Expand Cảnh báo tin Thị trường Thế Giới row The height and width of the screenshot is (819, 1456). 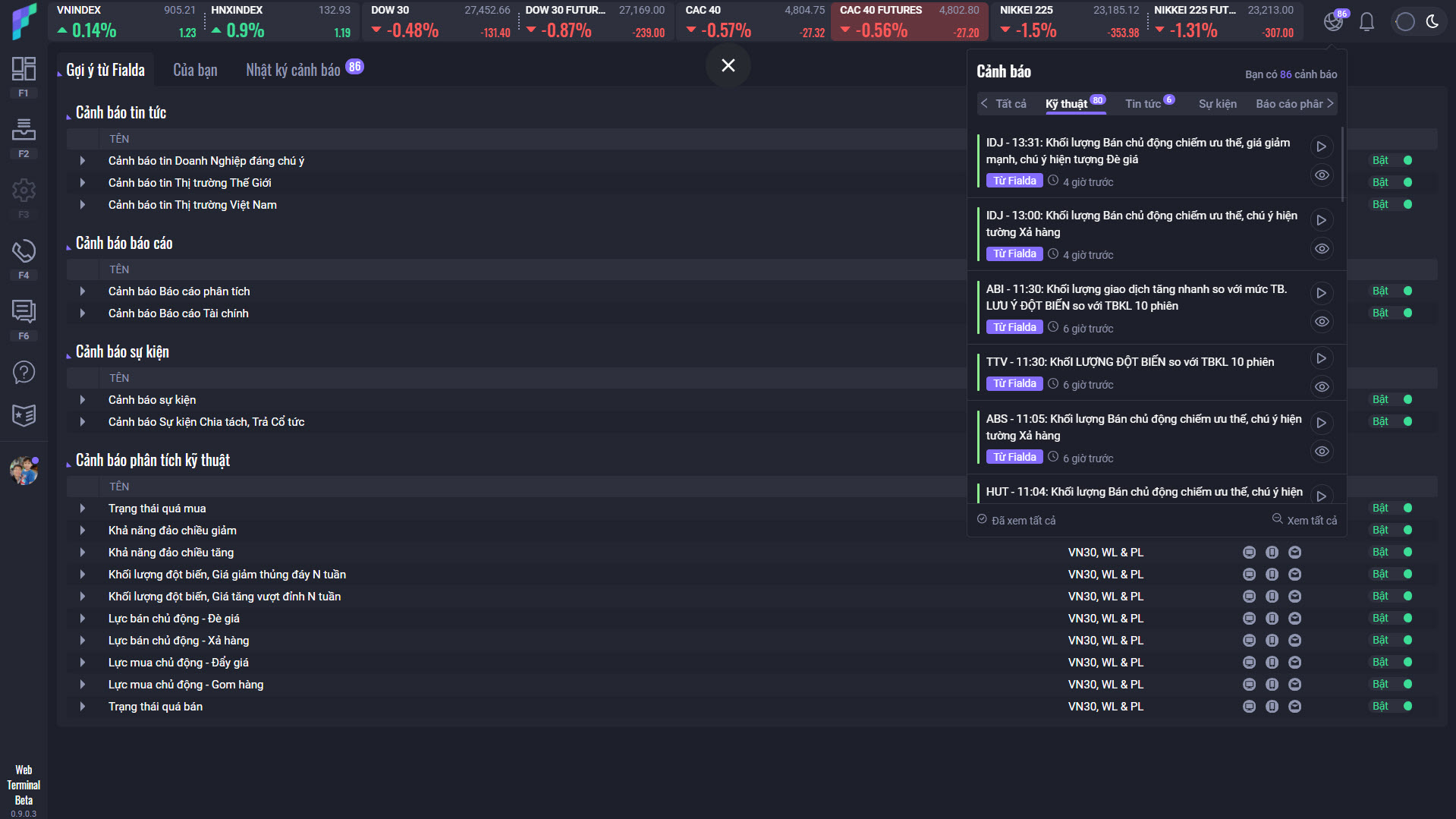pyautogui.click(x=83, y=183)
